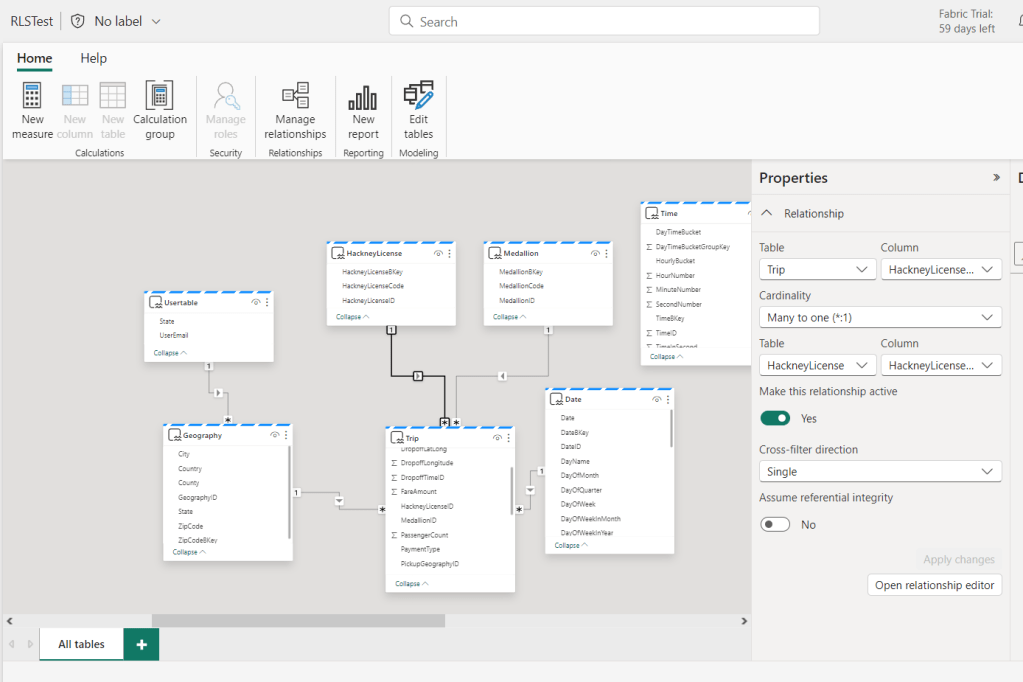Viewport: 1023px width, 682px height.
Task: Click the sensitivity label shield icon
Action: tap(78, 21)
